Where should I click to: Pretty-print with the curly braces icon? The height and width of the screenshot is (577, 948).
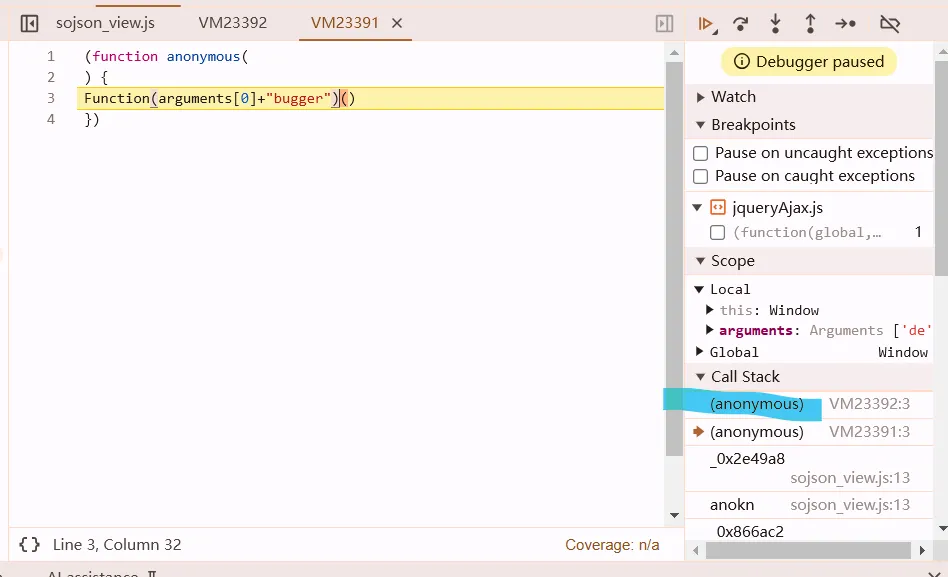pos(30,544)
